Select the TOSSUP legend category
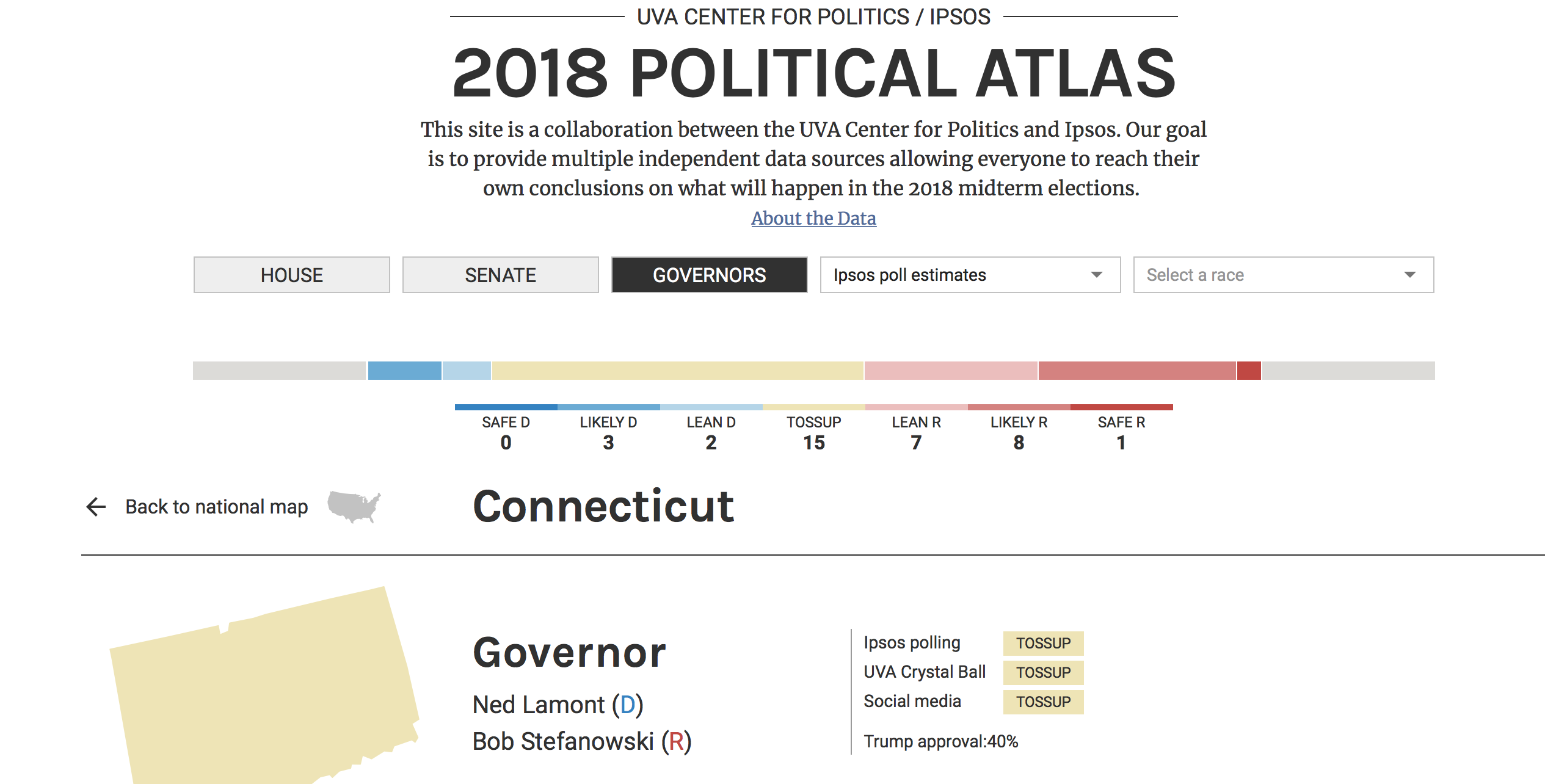This screenshot has height=784, width=1545. point(813,431)
